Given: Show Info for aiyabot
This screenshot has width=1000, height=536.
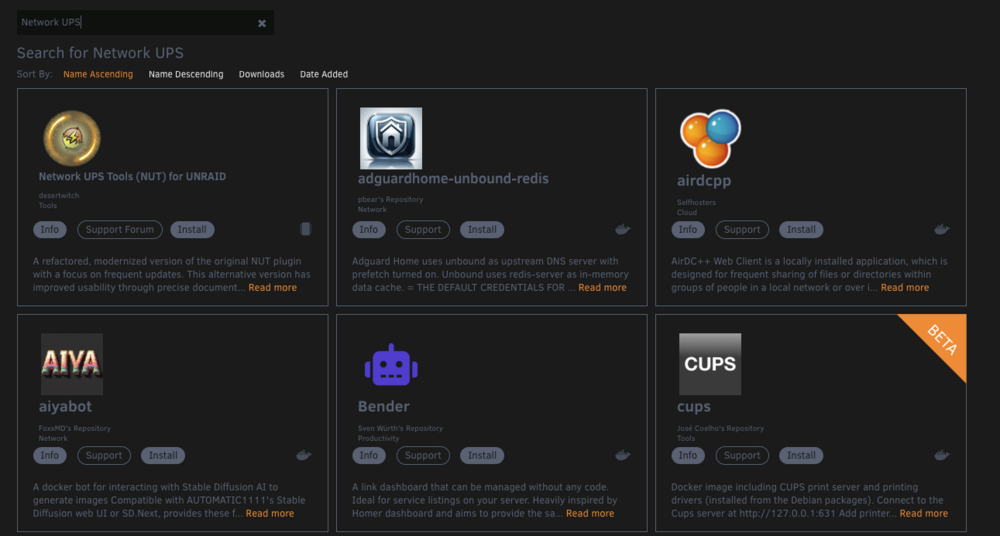Looking at the screenshot, I should [50, 456].
